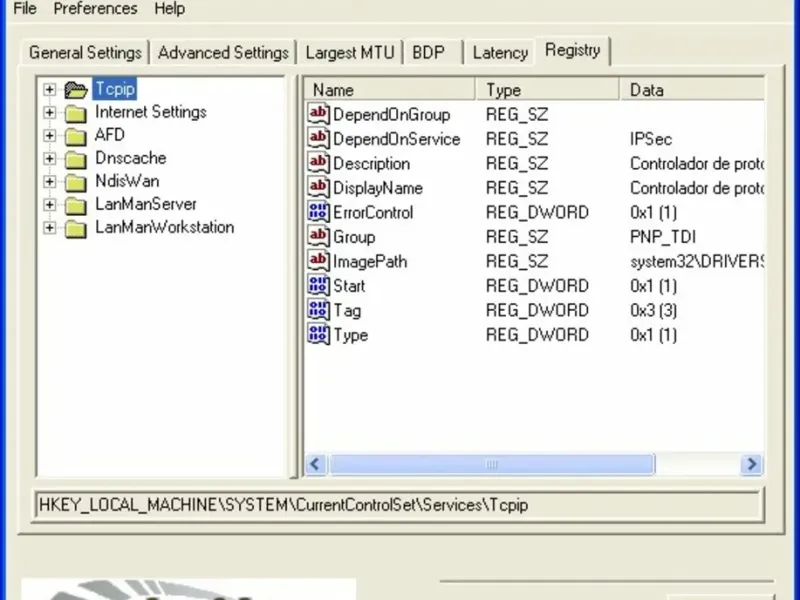Select the Registry tab

tap(572, 51)
